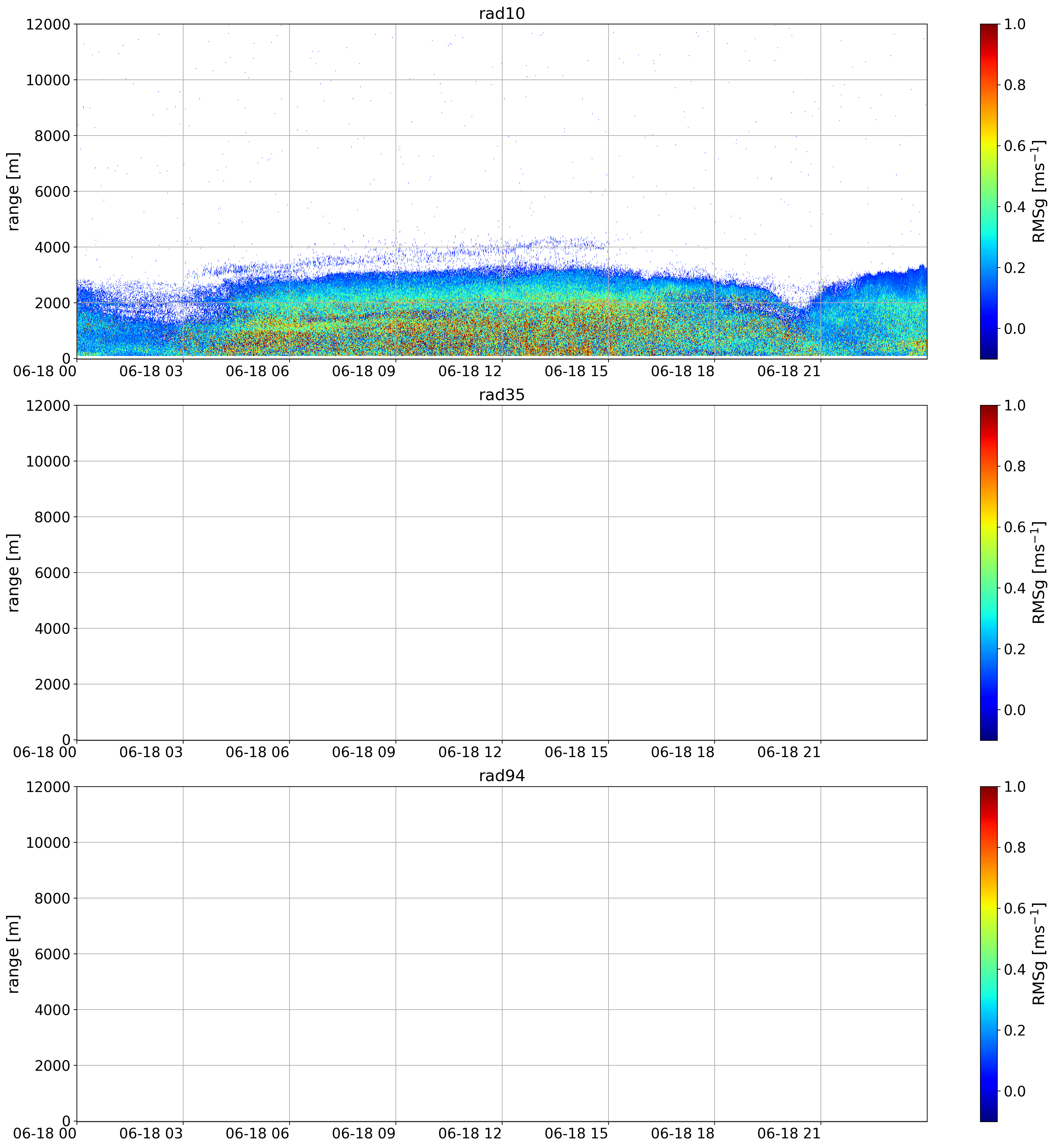The height and width of the screenshot is (1148, 1055).
Task: Click "06-18 00" tick below rad94 plot
Action: (x=45, y=1134)
